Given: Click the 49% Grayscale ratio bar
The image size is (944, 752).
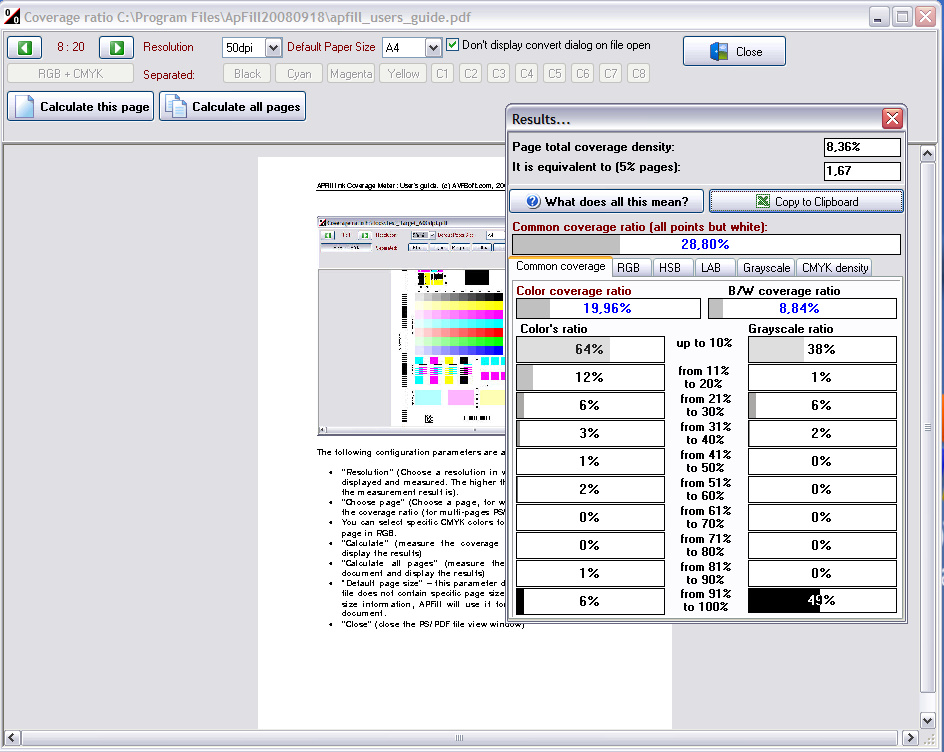Looking at the screenshot, I should pos(822,601).
